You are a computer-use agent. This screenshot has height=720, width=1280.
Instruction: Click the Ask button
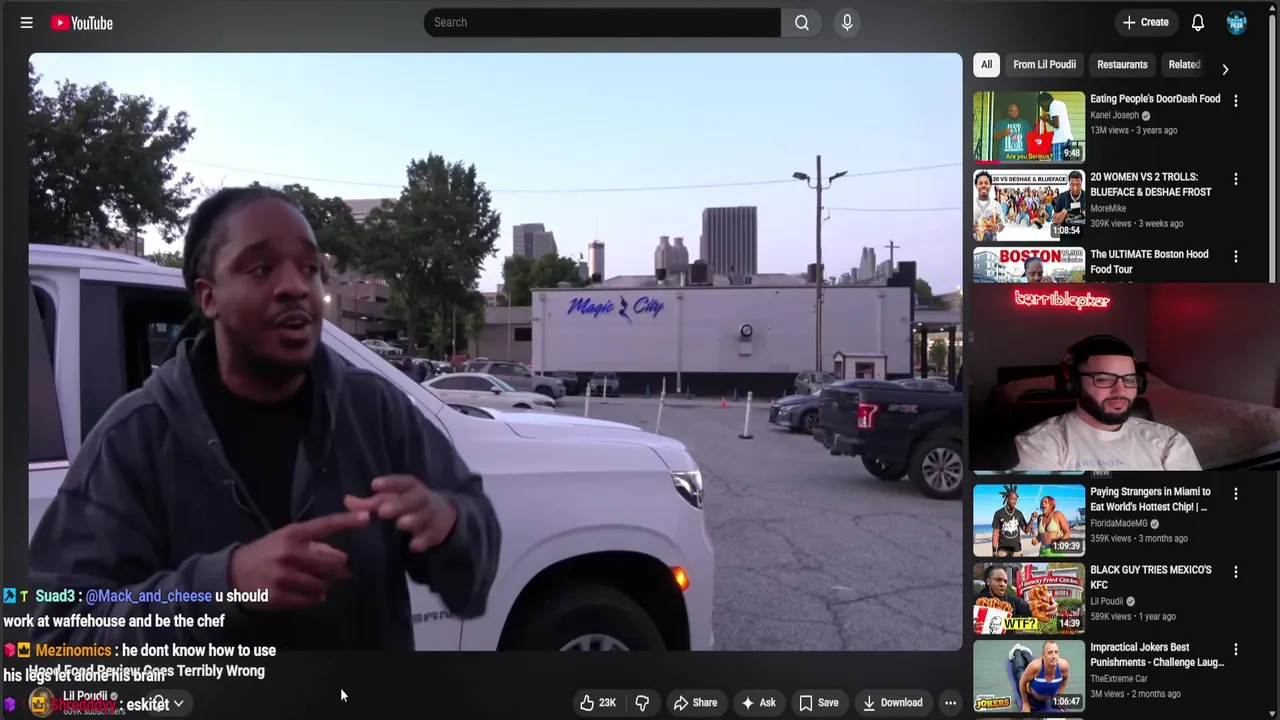click(x=758, y=702)
